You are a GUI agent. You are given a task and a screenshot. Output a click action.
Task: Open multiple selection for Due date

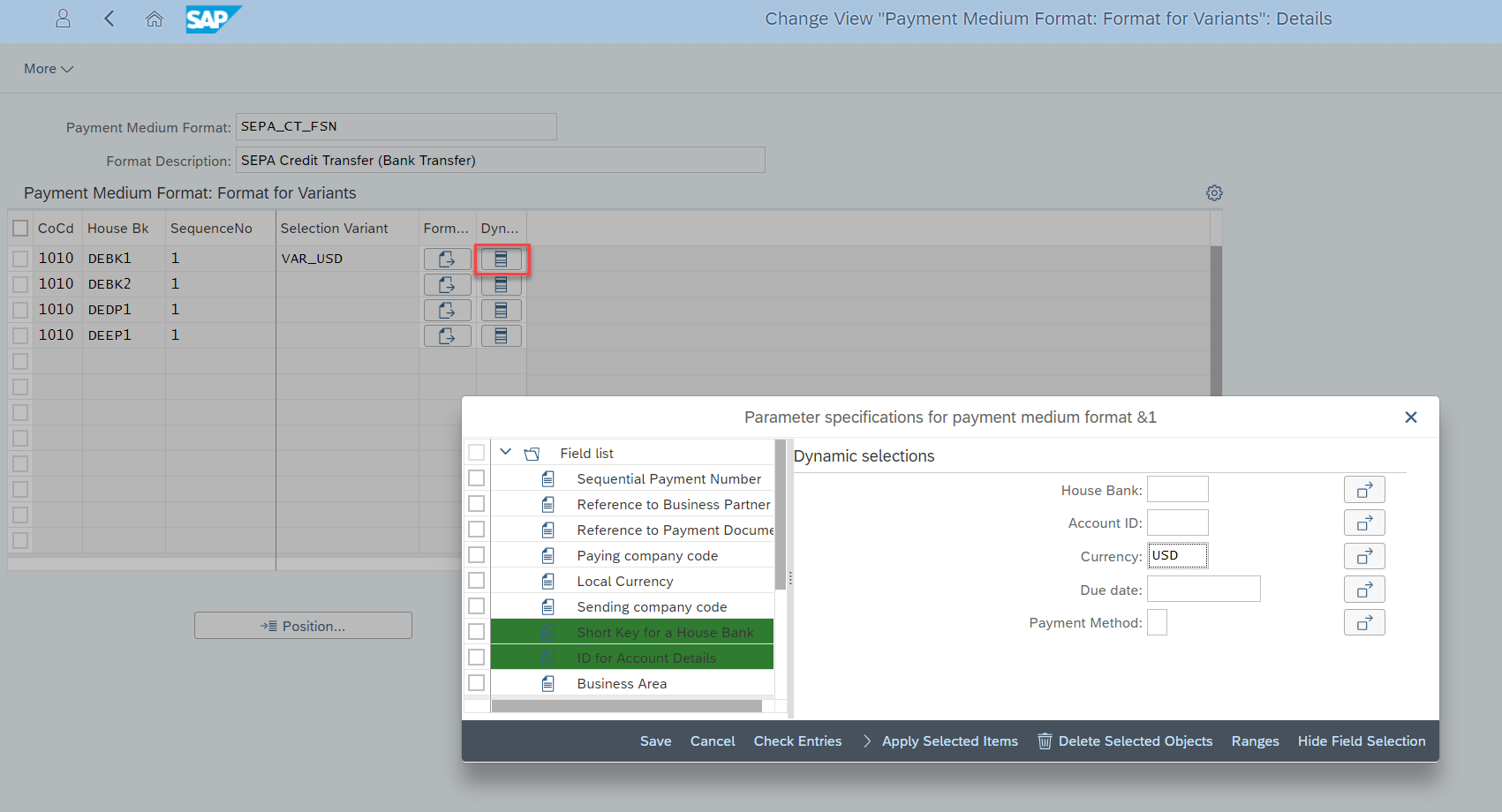tap(1364, 590)
